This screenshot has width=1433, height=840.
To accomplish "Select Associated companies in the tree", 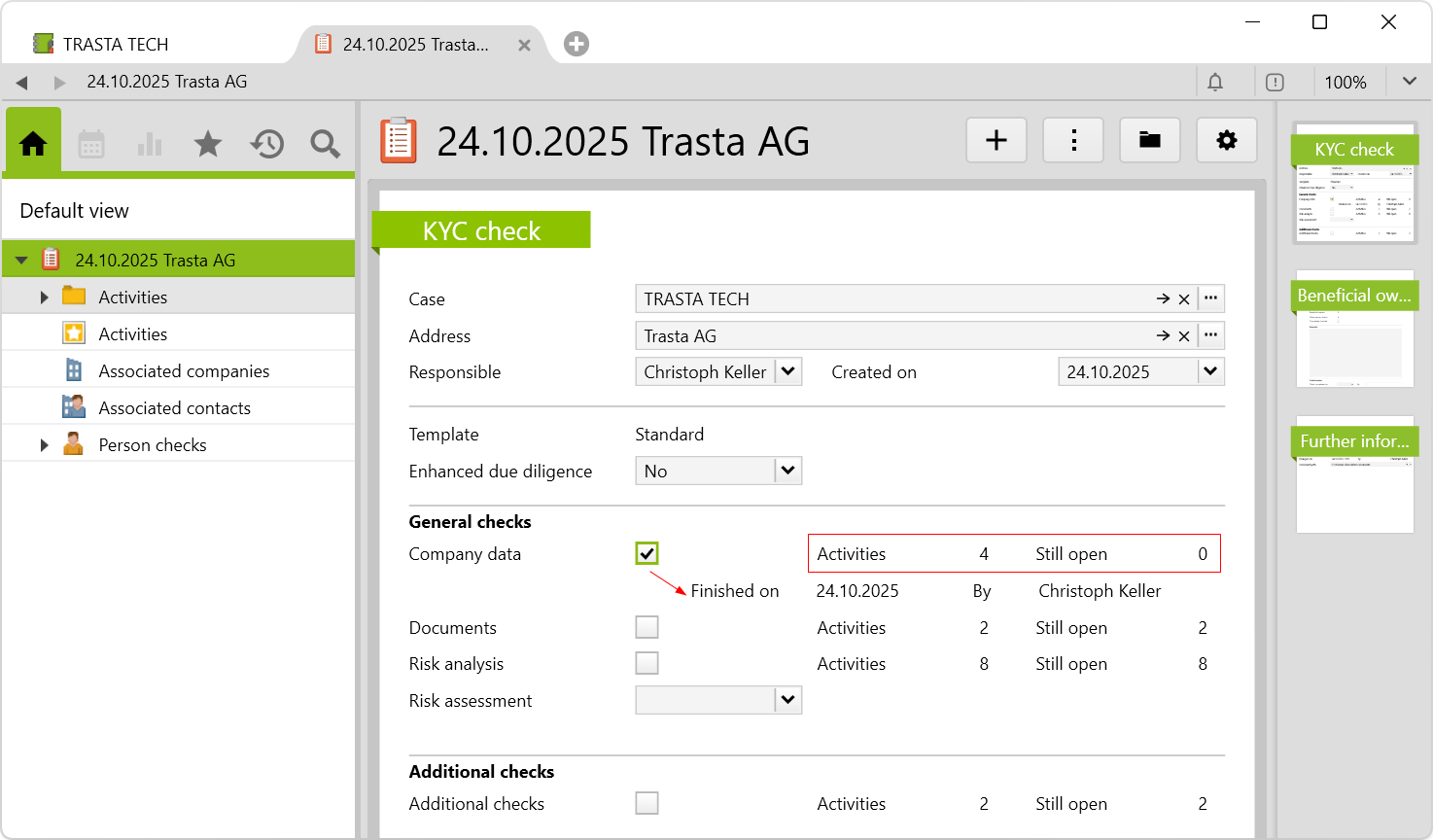I will pos(184,371).
